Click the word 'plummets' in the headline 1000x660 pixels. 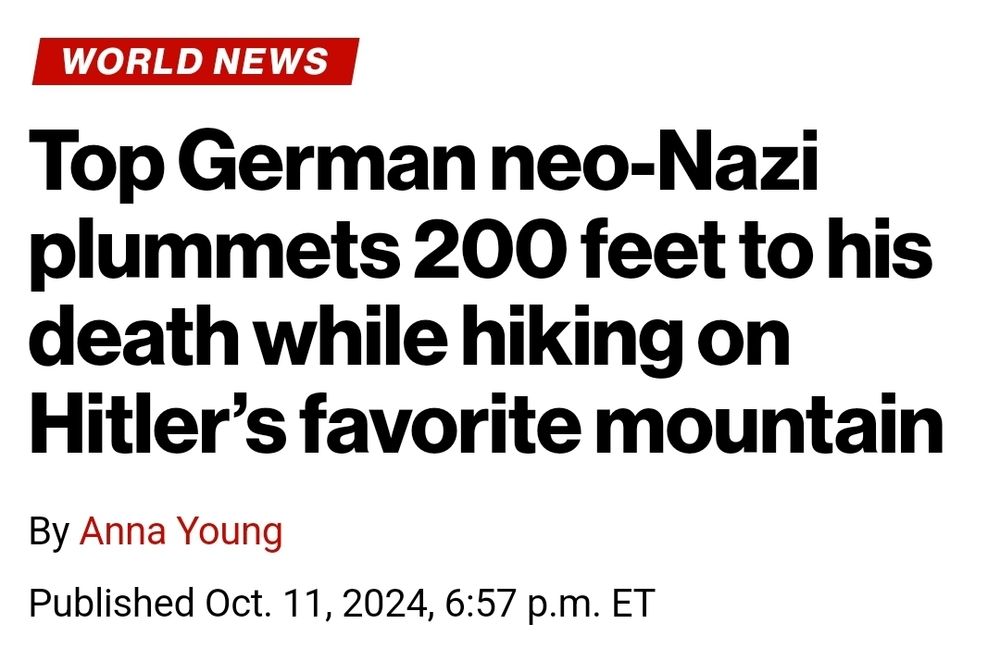pos(216,254)
